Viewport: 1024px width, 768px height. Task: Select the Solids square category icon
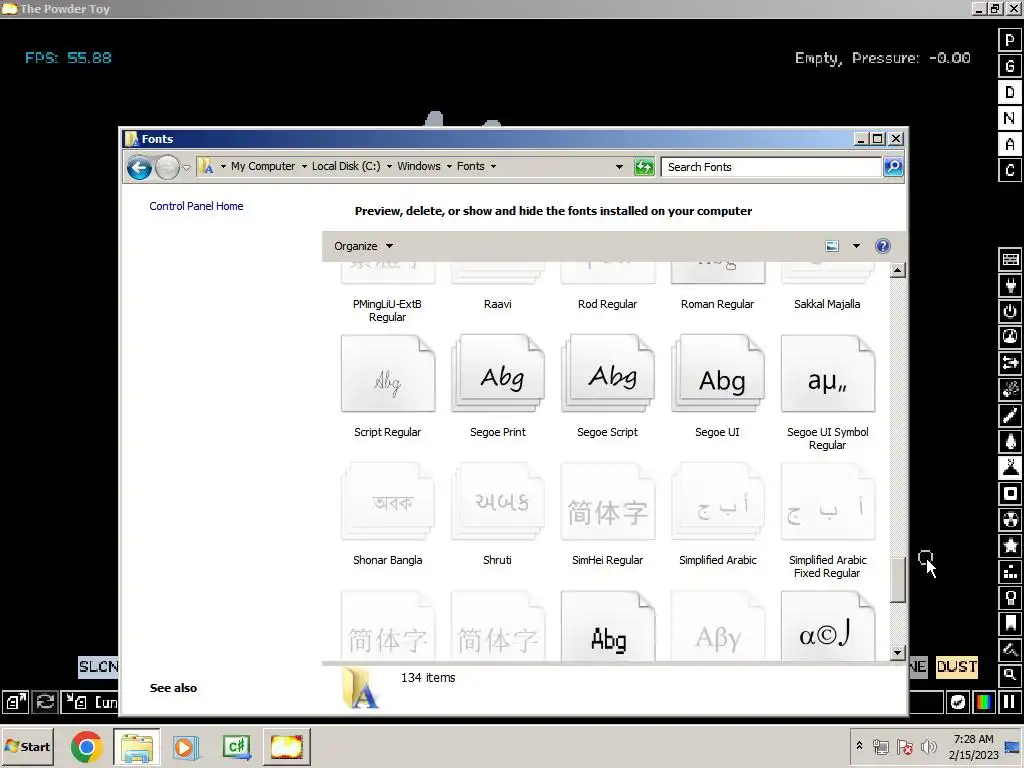click(x=1010, y=494)
